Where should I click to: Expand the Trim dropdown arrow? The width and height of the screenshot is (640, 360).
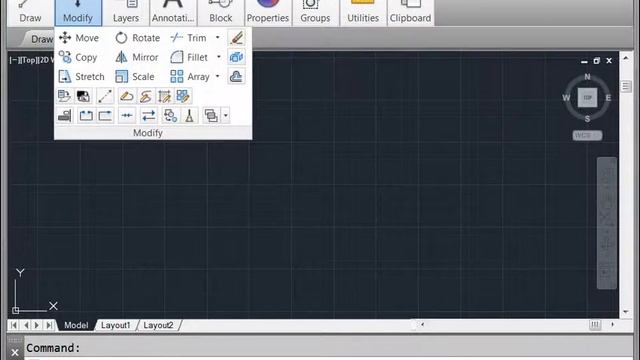click(218, 38)
